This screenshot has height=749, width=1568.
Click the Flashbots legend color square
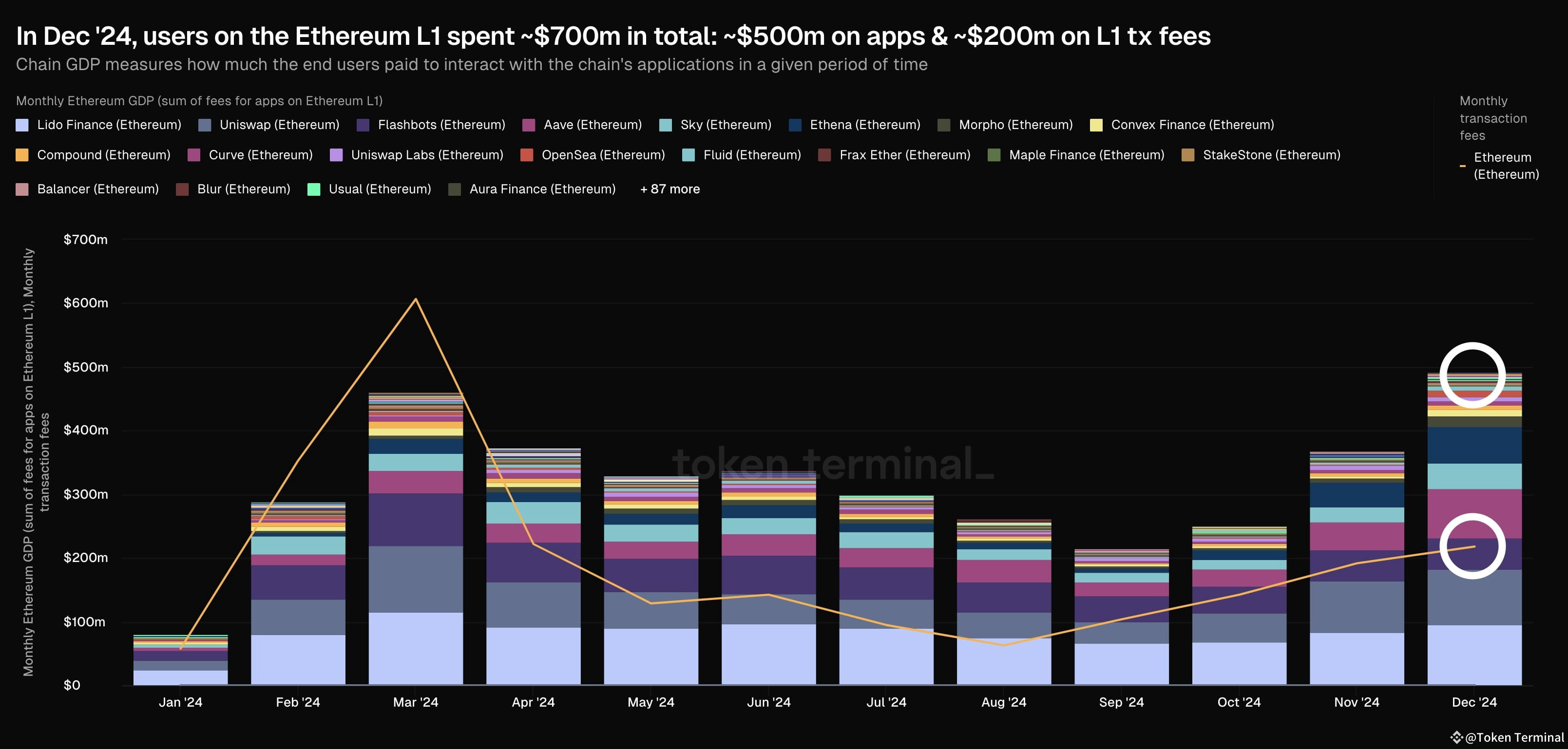click(363, 125)
